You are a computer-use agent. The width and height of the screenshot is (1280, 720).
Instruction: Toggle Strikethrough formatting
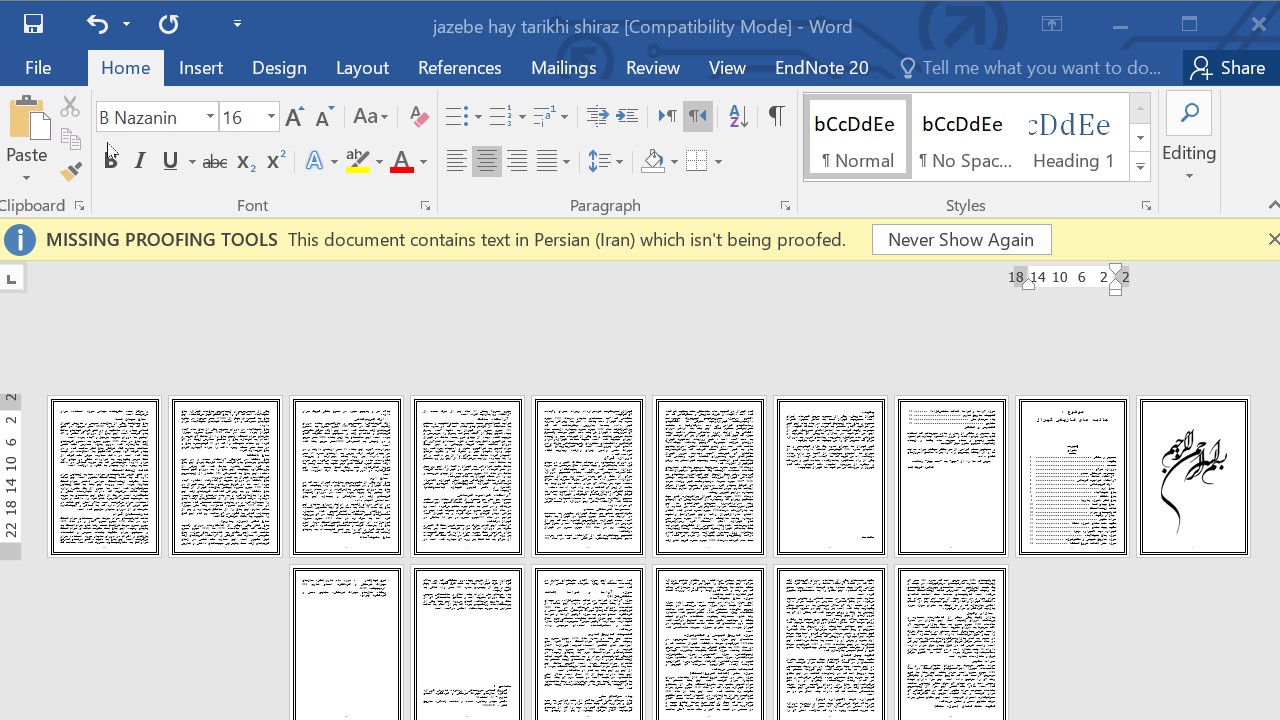214,161
